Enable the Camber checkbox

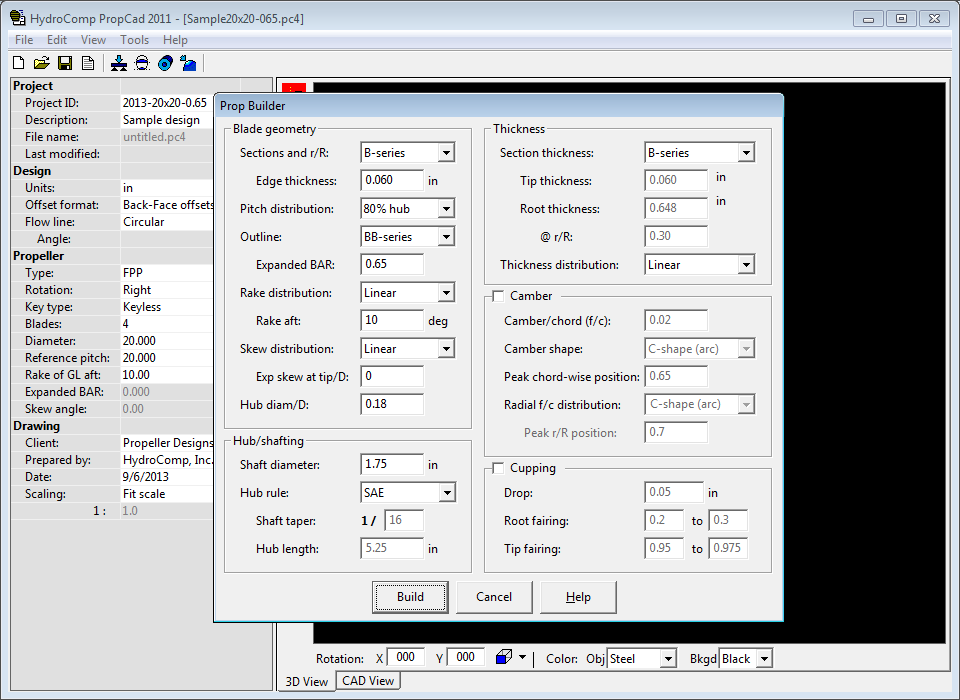[x=498, y=296]
